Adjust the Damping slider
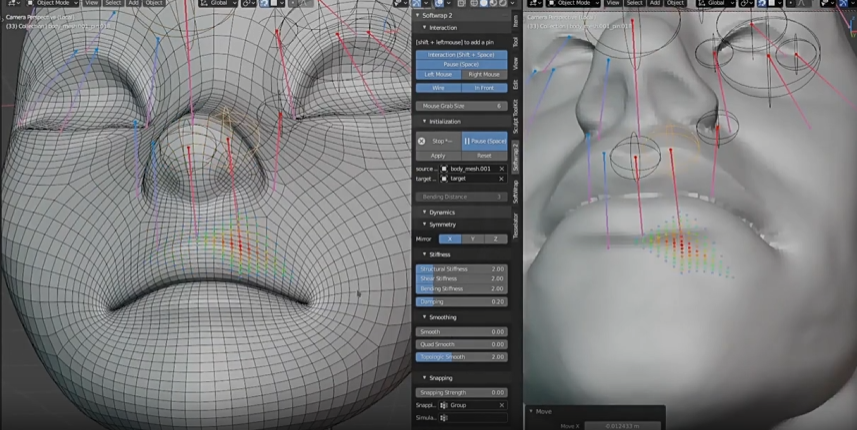This screenshot has height=430, width=857. coord(461,301)
